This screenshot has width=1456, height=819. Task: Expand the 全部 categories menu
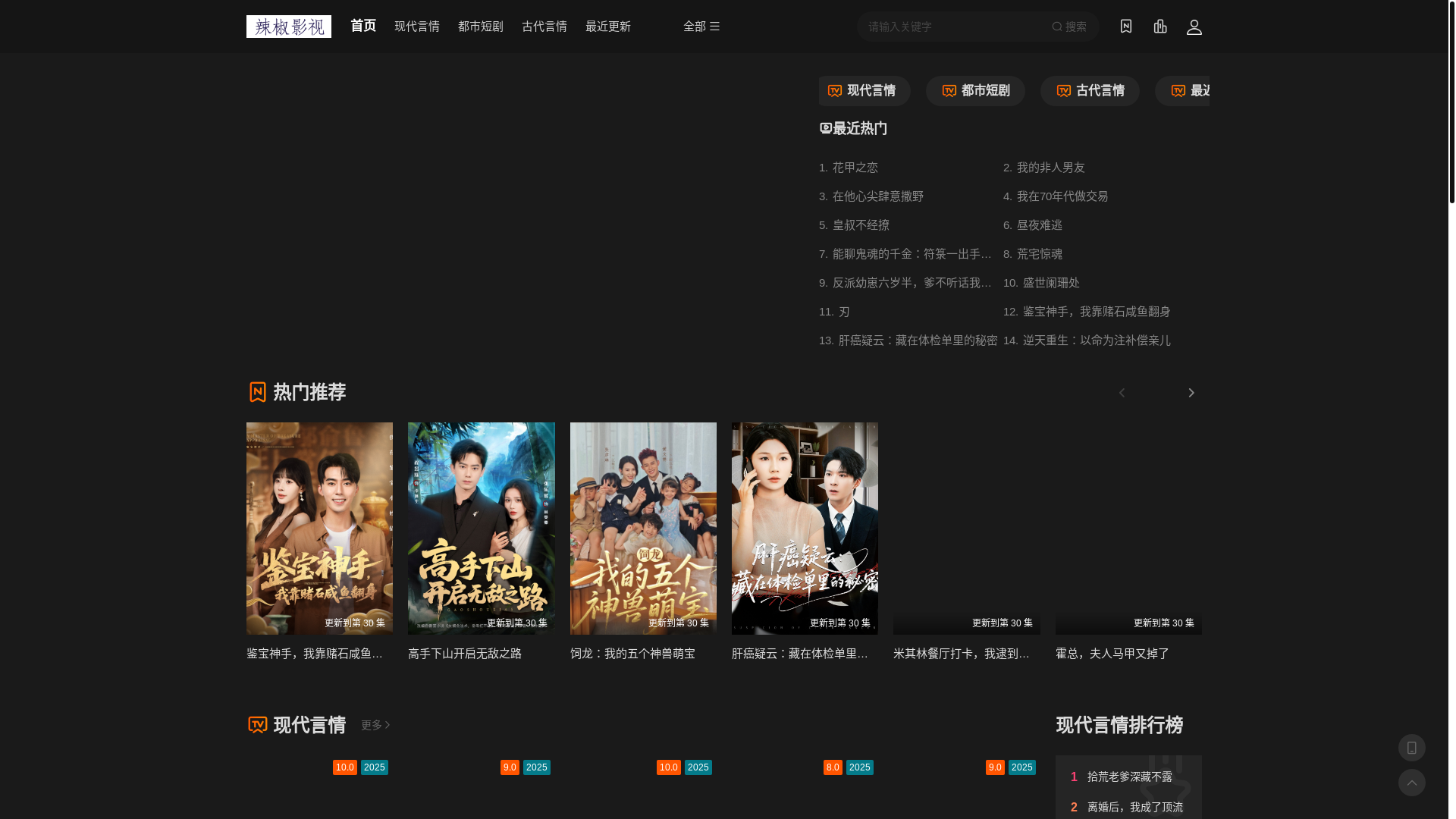[701, 27]
